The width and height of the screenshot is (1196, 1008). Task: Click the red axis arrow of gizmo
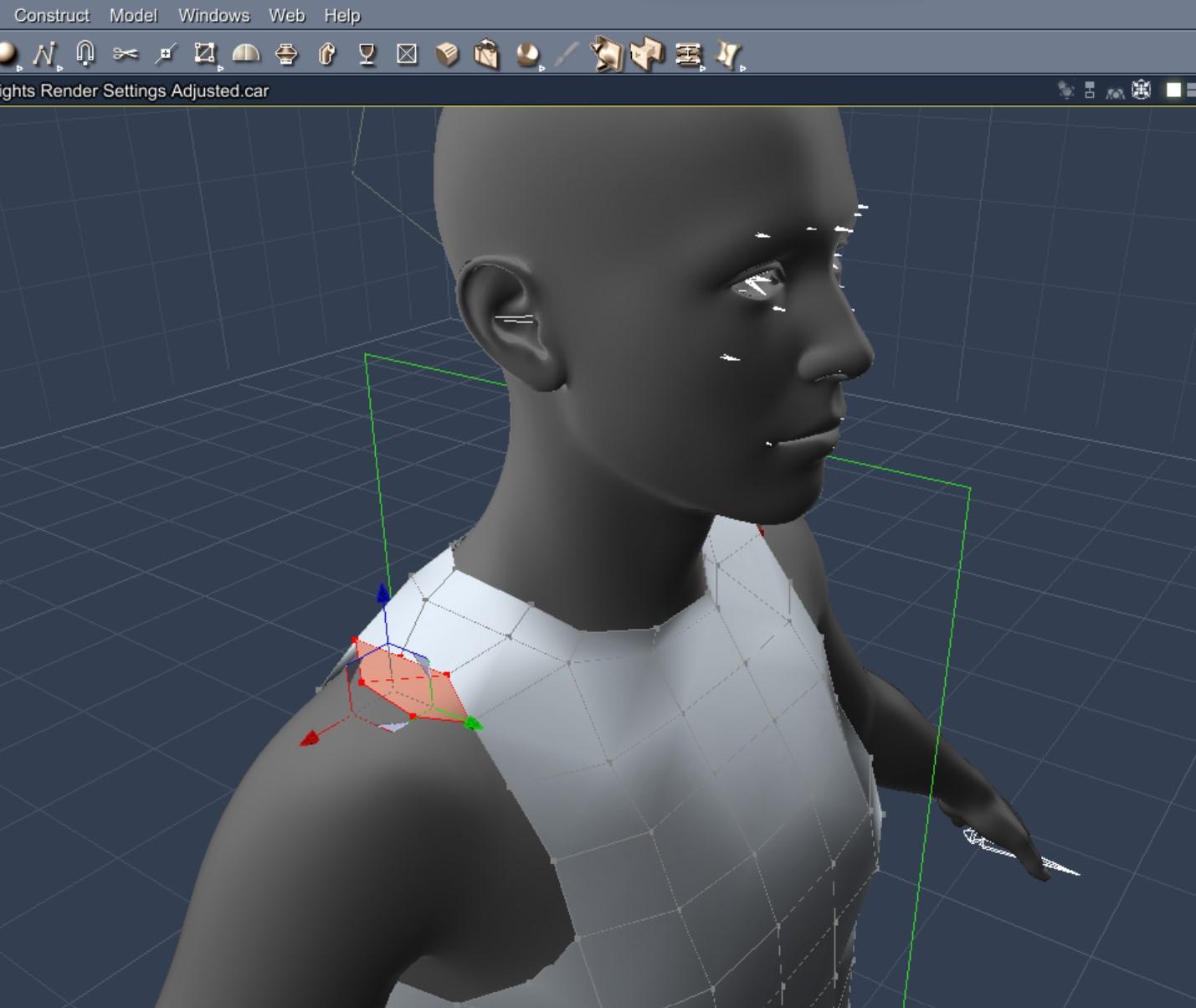(x=310, y=738)
